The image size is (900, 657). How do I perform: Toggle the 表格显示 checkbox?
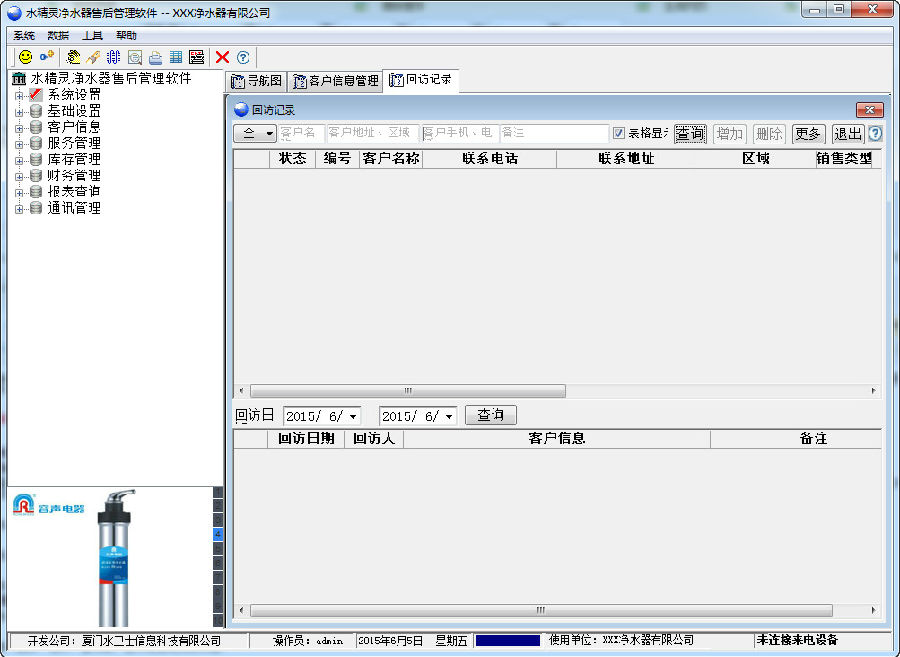(x=619, y=133)
